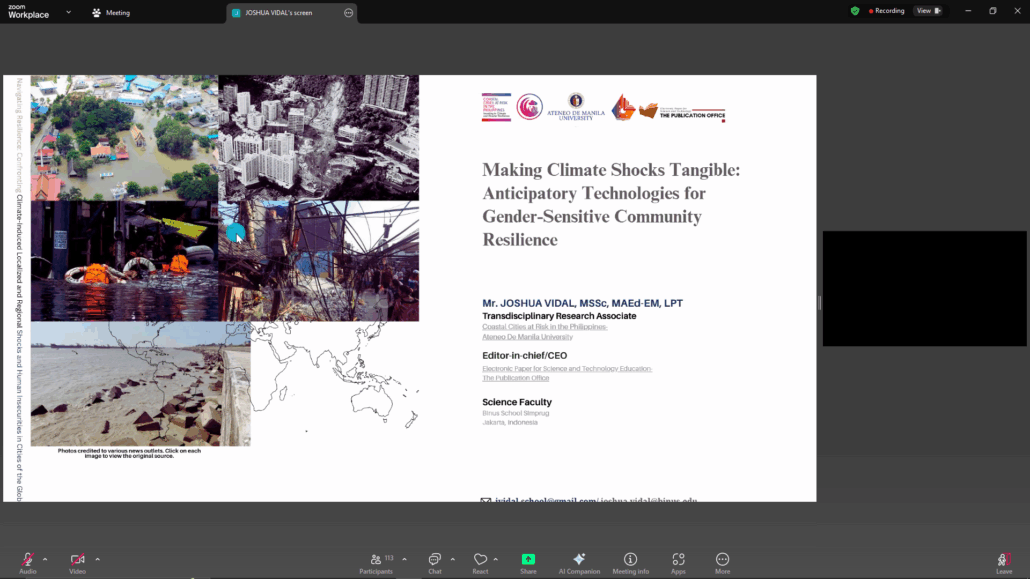This screenshot has width=1030, height=579.
Task: Open the rocky coastline photo
Action: point(141,384)
